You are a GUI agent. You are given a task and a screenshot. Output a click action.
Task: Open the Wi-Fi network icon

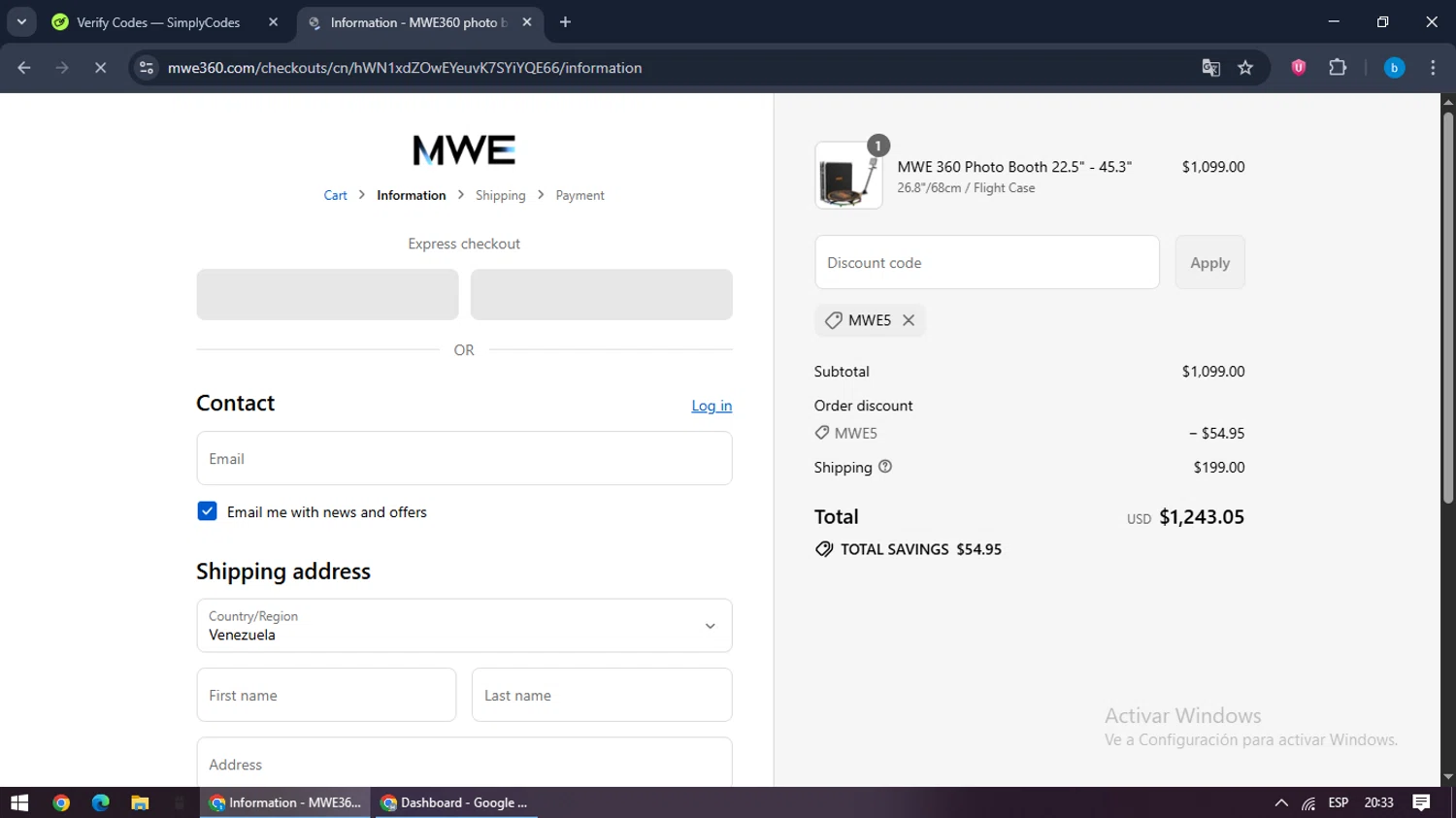click(1308, 802)
